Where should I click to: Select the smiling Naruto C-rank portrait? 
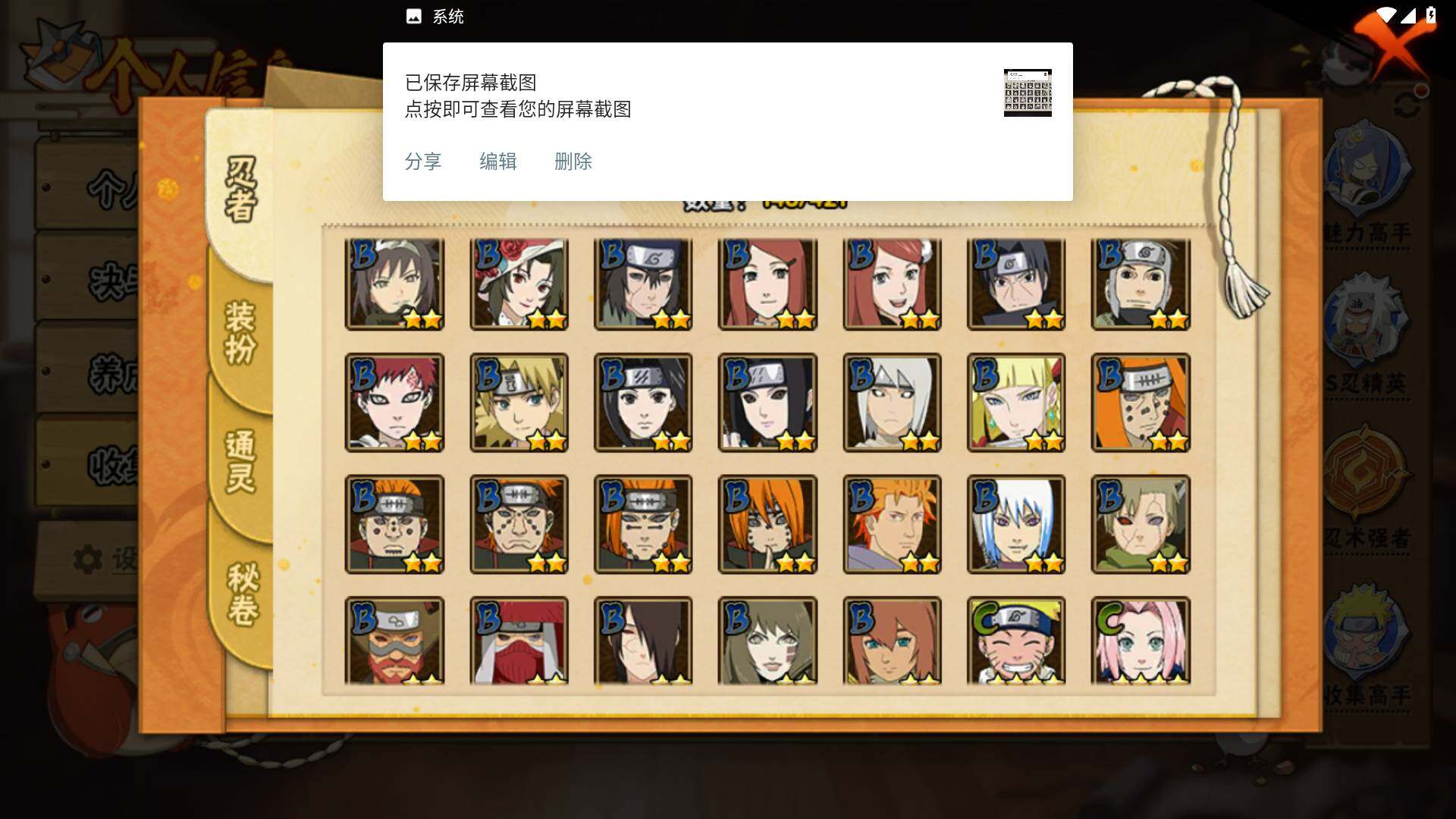pyautogui.click(x=1016, y=641)
